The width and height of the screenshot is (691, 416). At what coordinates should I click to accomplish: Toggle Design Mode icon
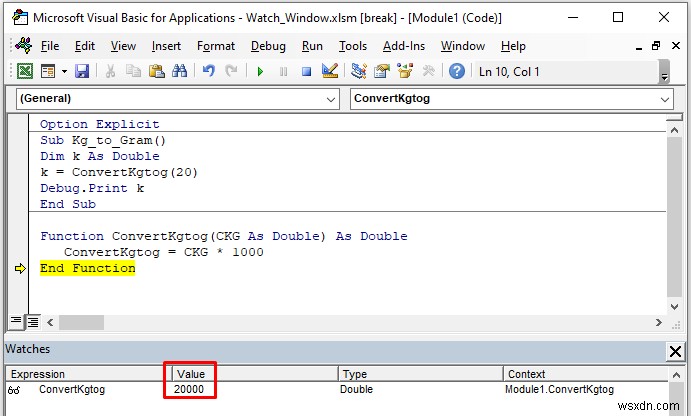(x=330, y=71)
